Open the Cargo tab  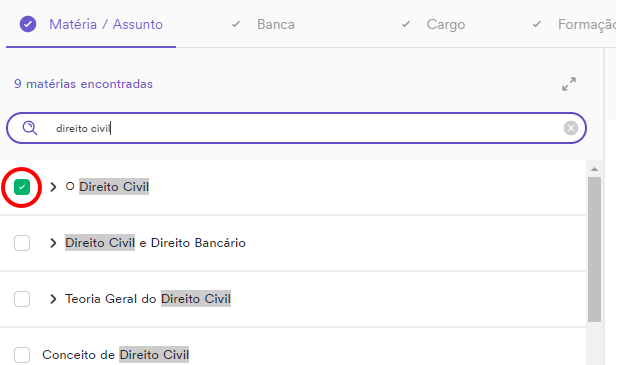446,24
